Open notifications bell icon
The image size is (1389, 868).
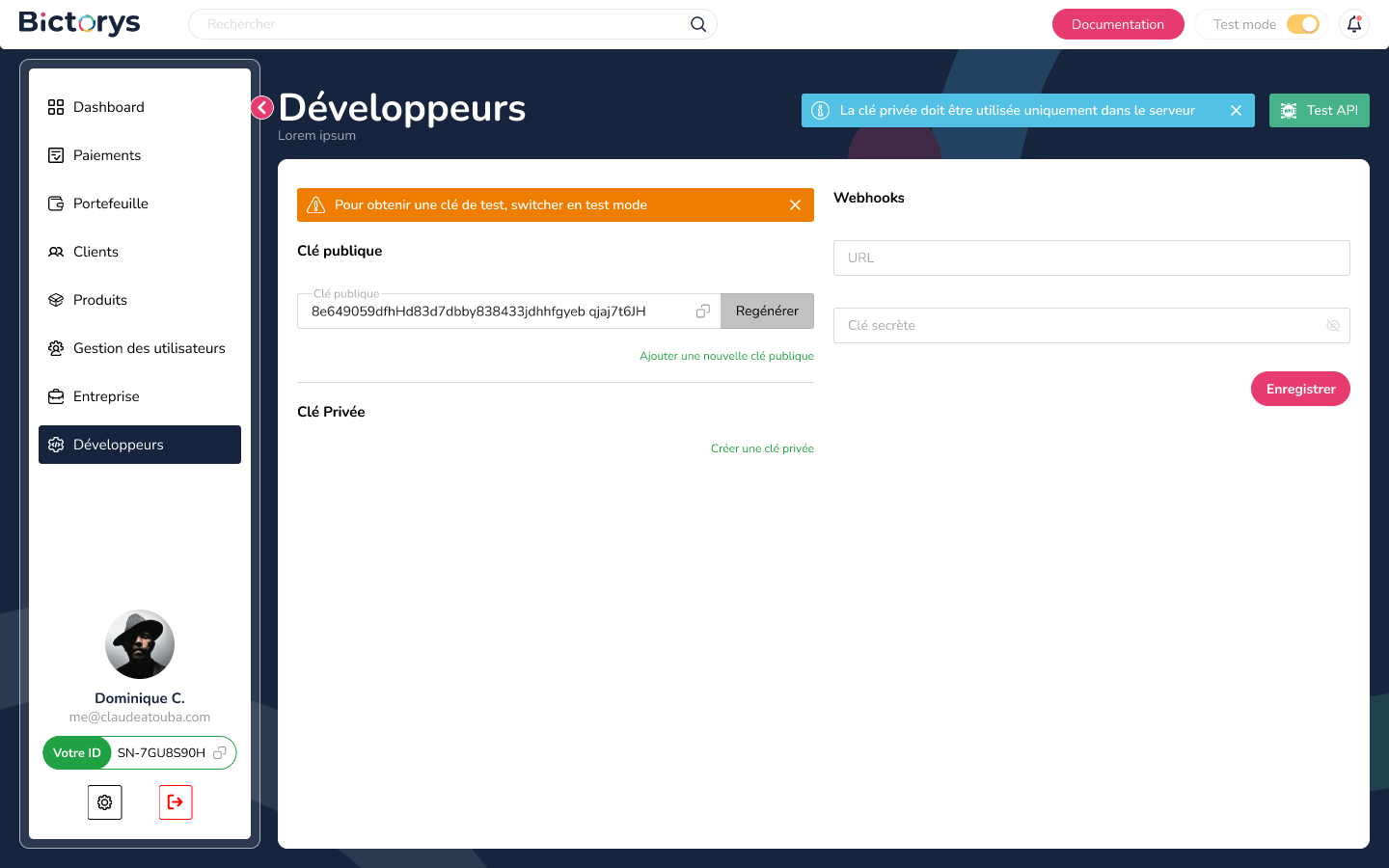coord(1354,24)
